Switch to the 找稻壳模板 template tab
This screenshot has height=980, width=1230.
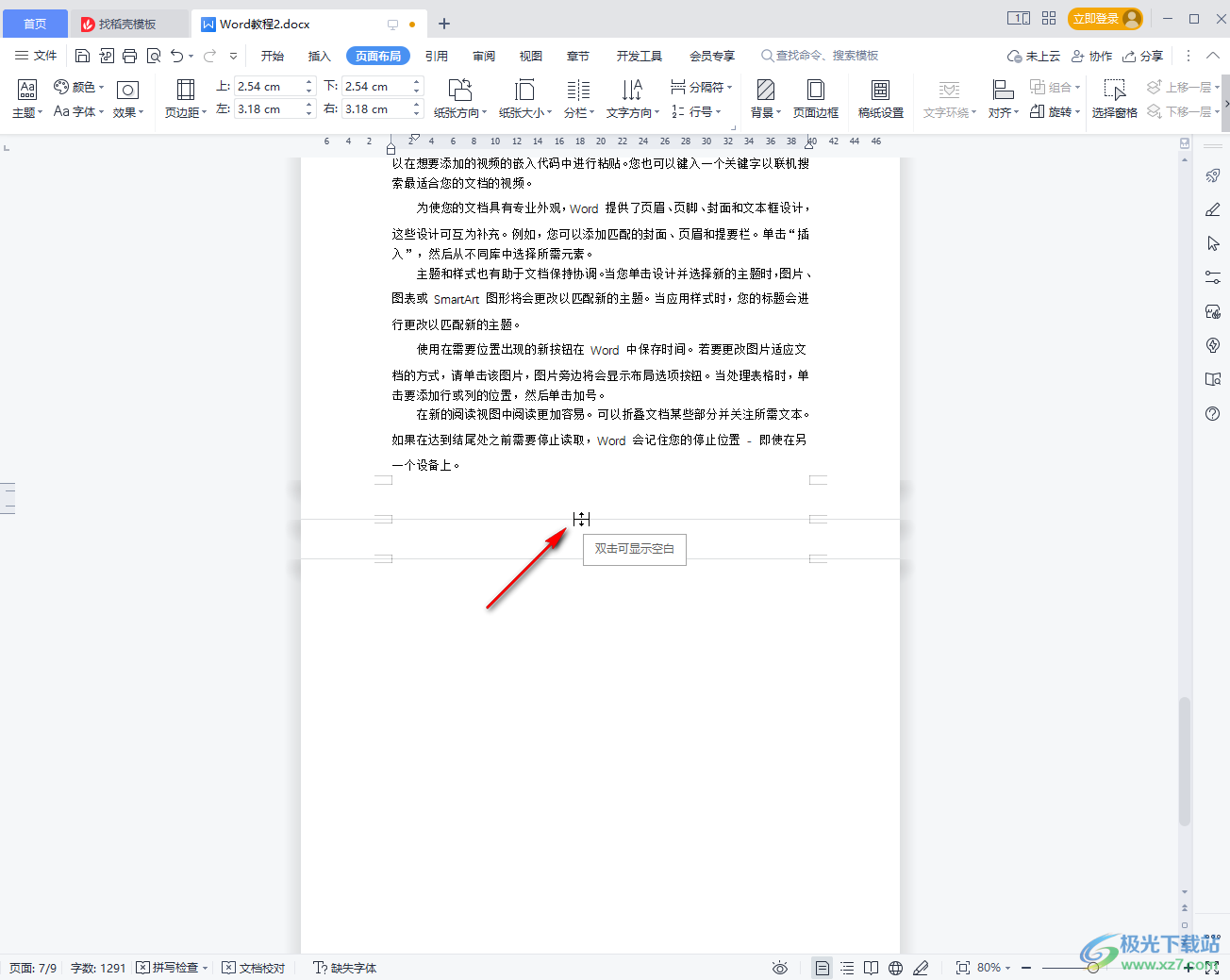(128, 24)
